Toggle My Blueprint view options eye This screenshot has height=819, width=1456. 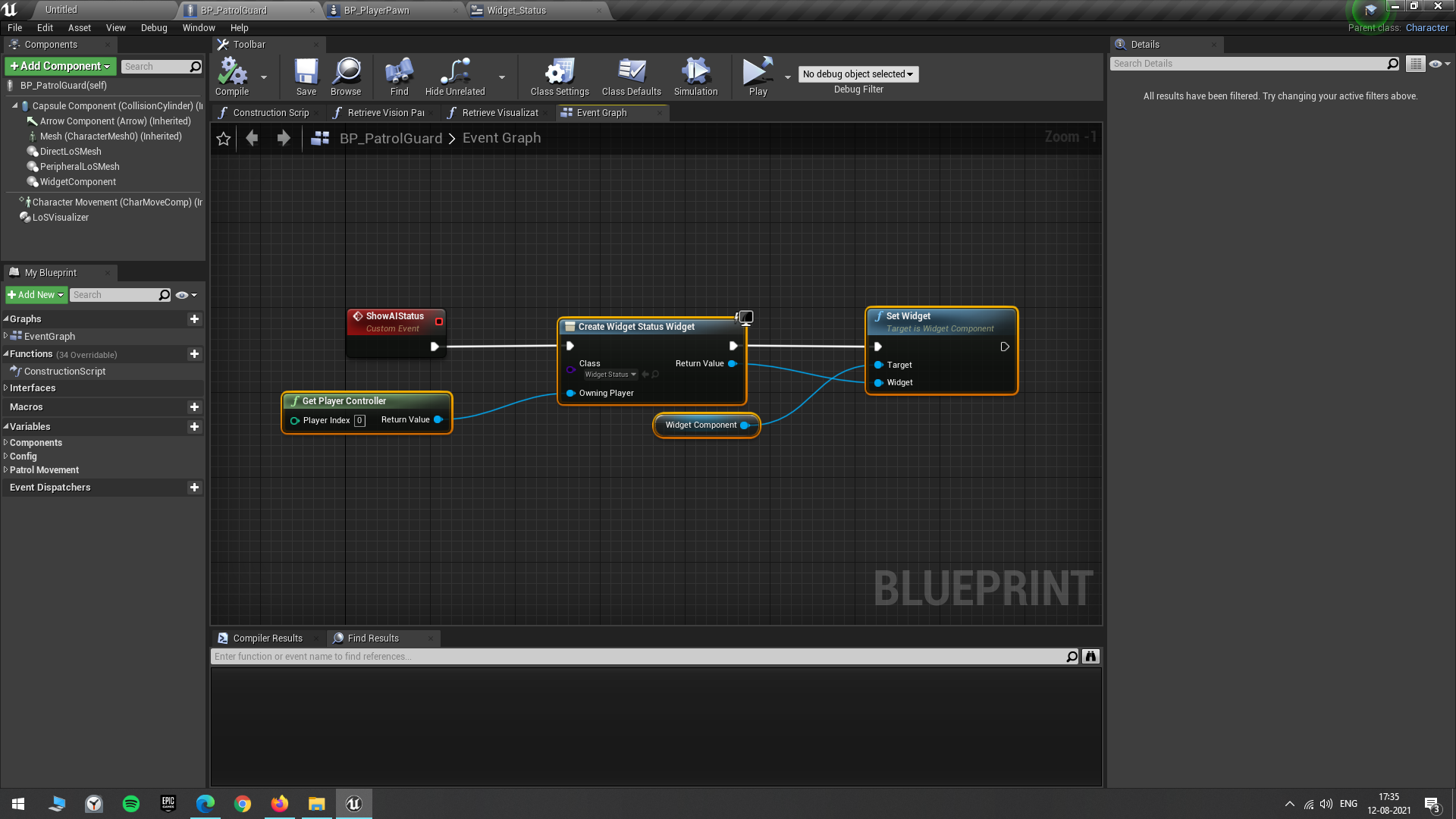(x=186, y=295)
